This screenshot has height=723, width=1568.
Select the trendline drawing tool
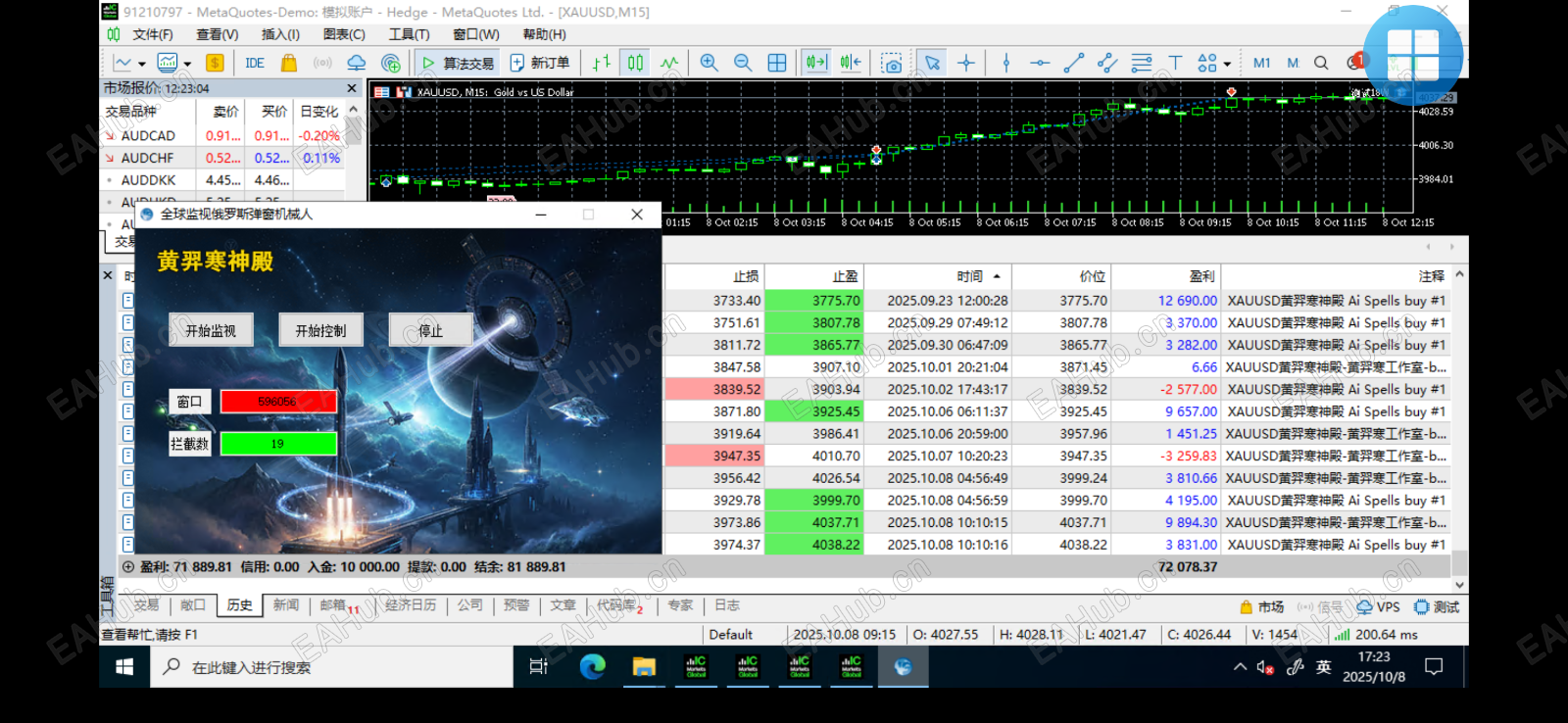tap(1074, 63)
